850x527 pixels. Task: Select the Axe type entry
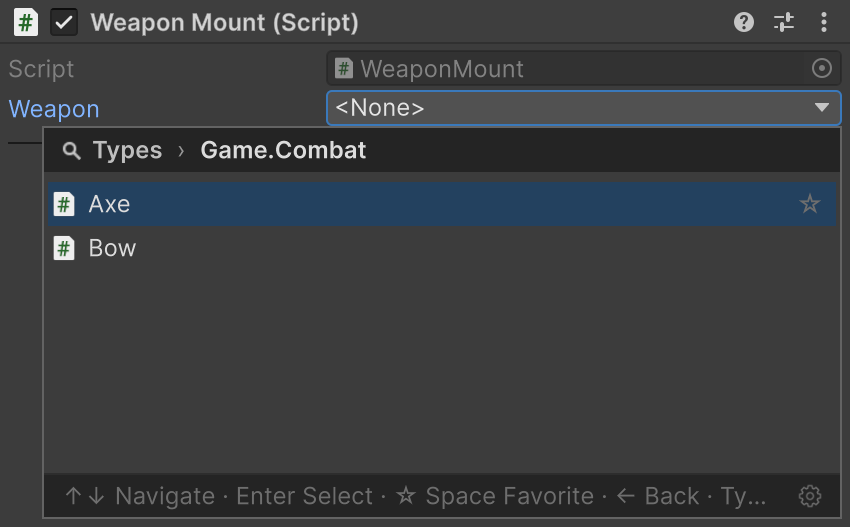(x=442, y=204)
